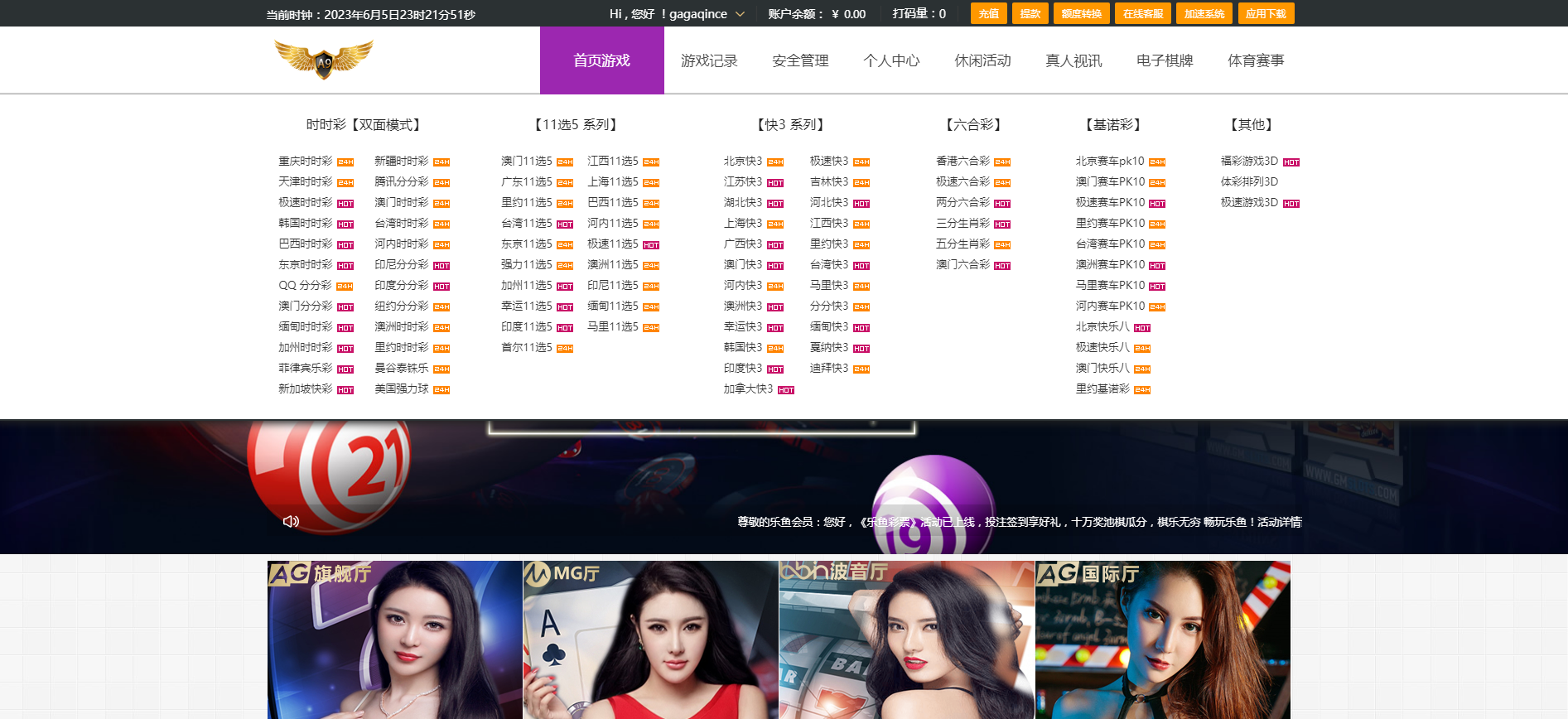Open 福彩游戏3D under 其他
Screen dimensions: 1568x719
pos(1249,161)
